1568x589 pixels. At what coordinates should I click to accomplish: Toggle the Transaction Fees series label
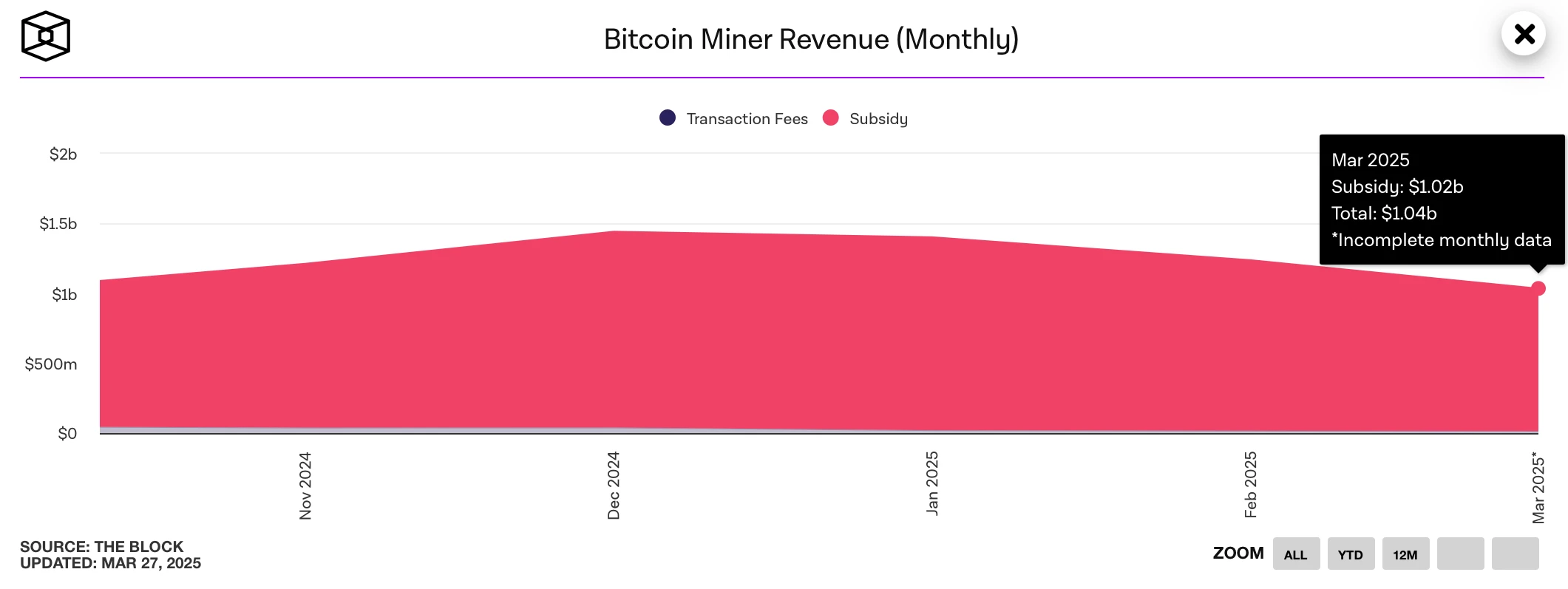[x=747, y=119]
